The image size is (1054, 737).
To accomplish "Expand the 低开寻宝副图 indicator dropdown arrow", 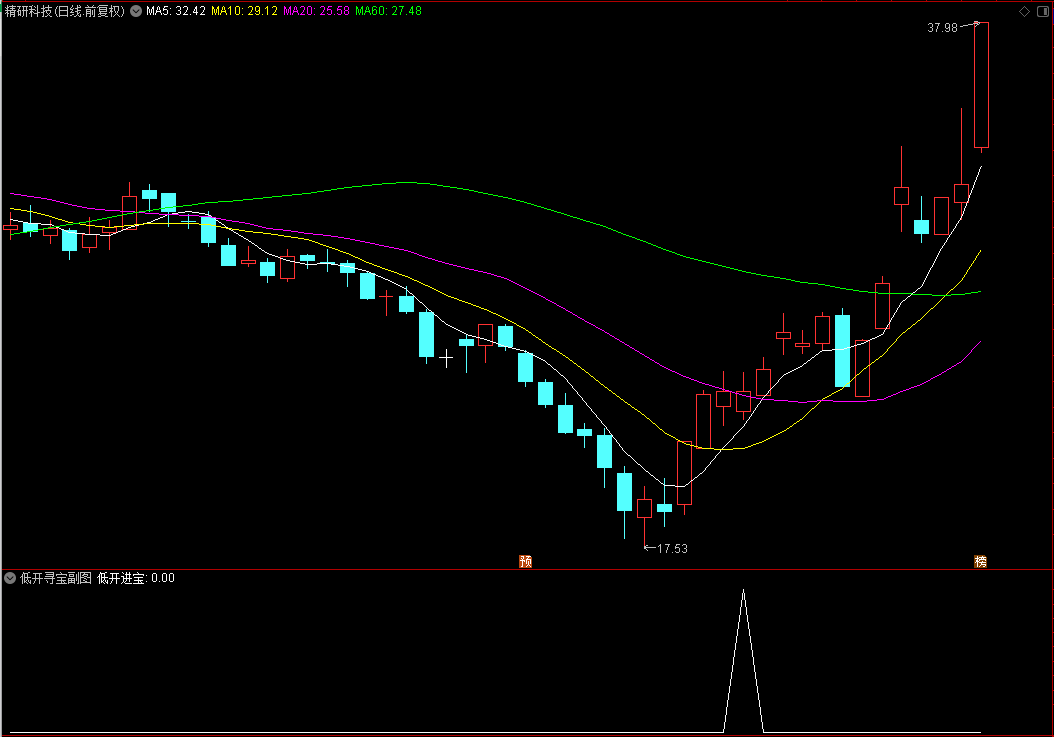I will click(x=10, y=578).
